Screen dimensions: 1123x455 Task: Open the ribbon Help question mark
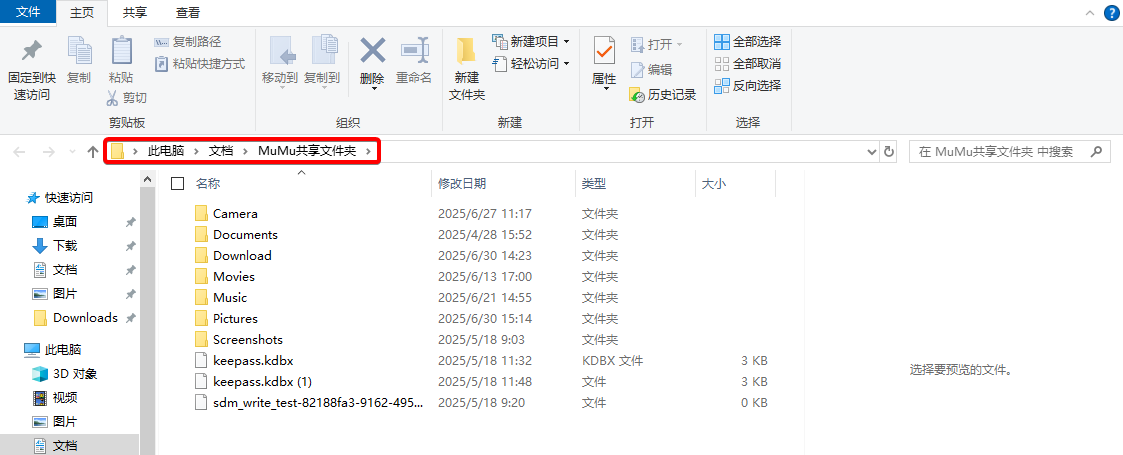tap(1111, 13)
